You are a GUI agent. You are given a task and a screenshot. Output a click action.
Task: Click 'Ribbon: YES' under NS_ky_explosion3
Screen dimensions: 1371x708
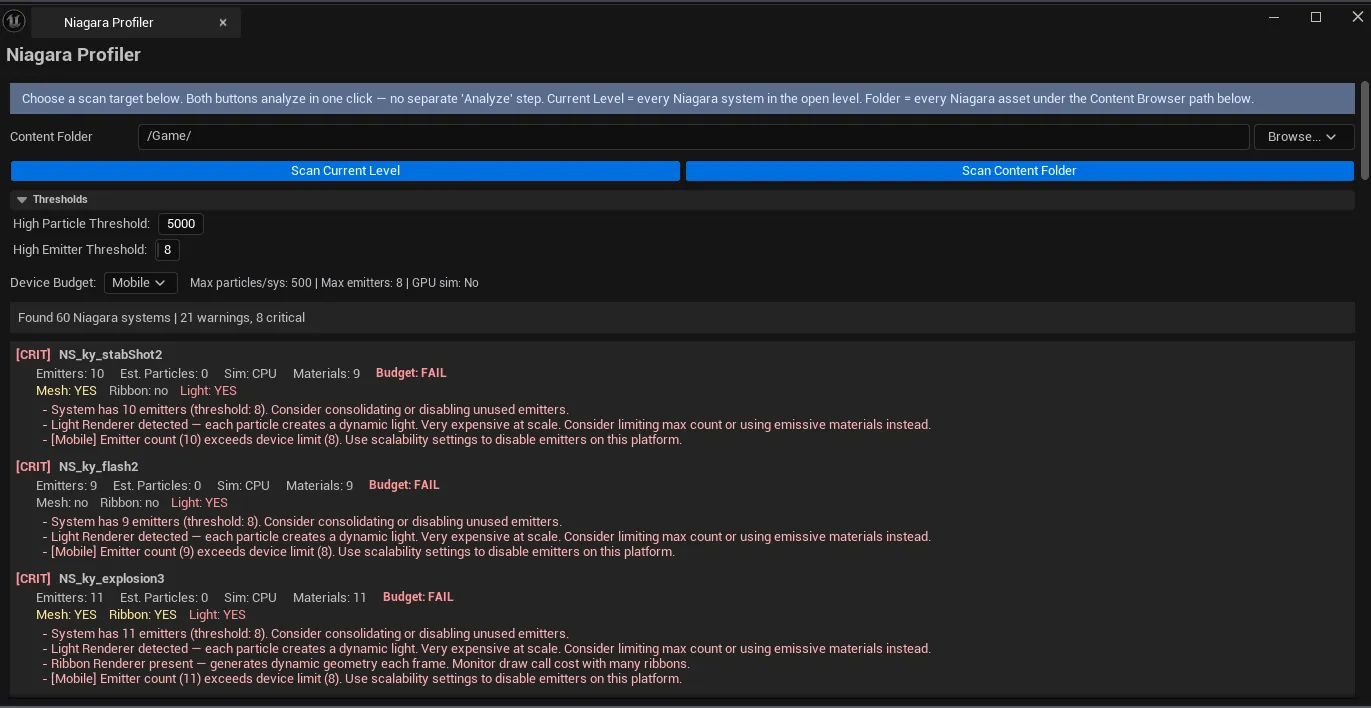pyautogui.click(x=143, y=615)
